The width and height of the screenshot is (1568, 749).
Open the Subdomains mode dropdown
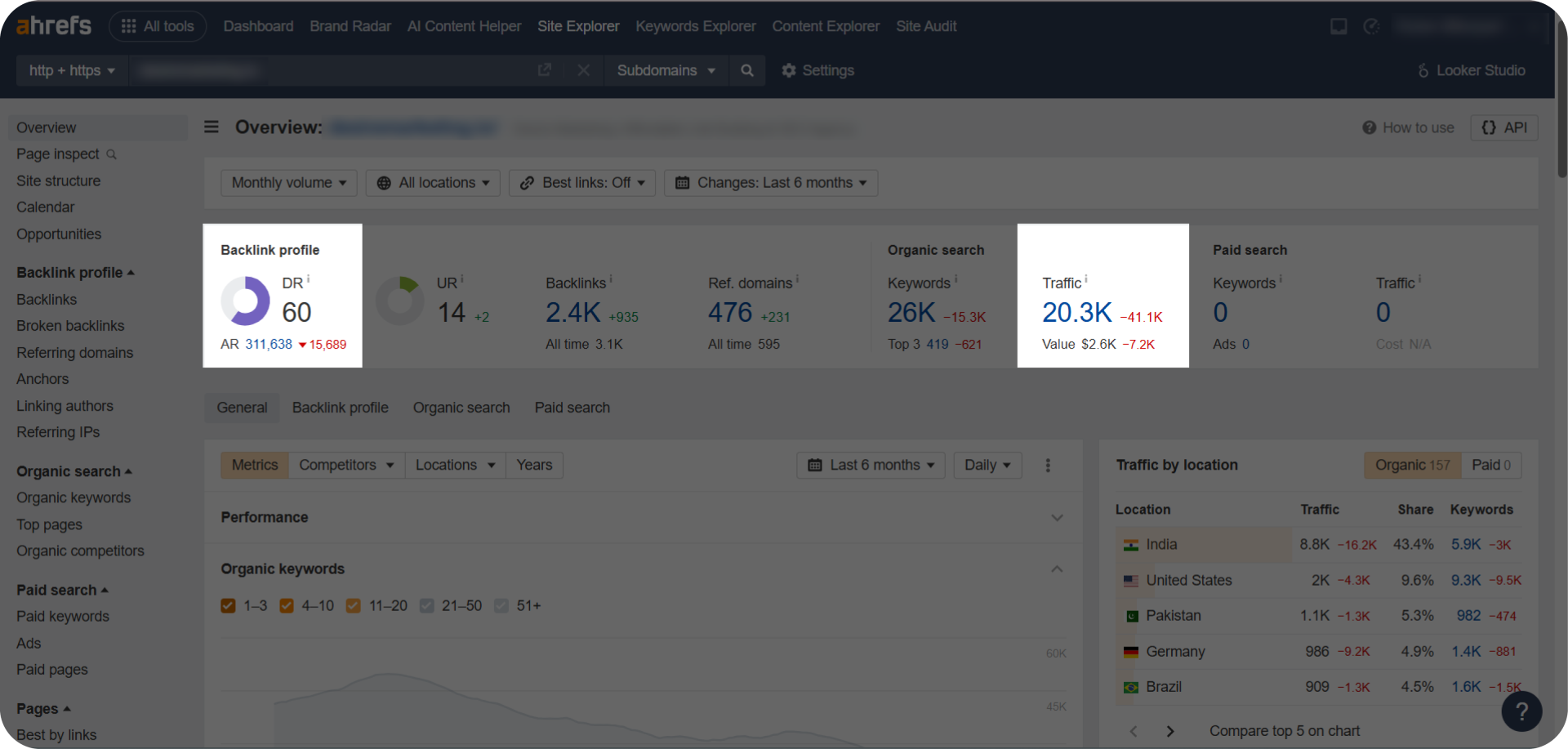pos(666,70)
